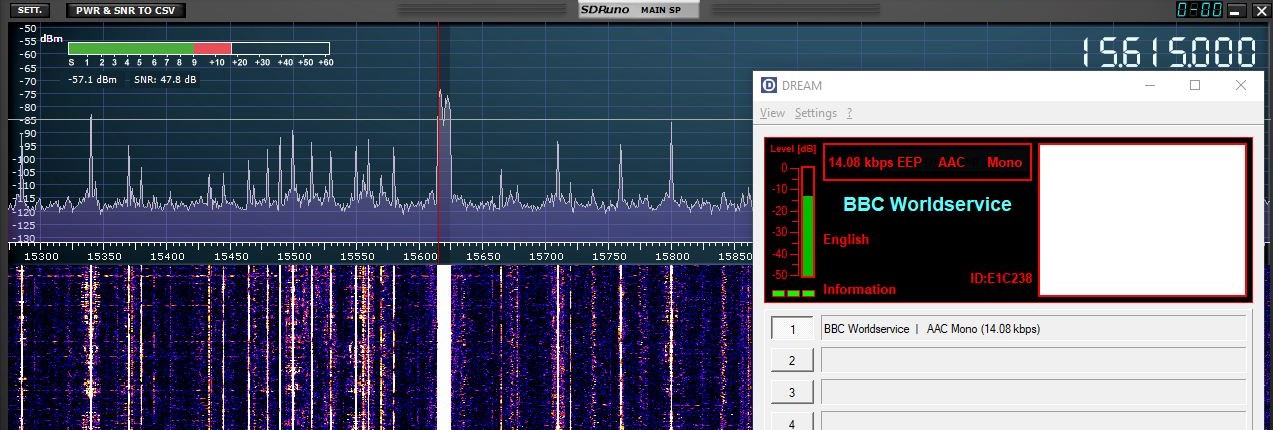Minimize the SDRuno MAIN SP panel

tap(1236, 11)
